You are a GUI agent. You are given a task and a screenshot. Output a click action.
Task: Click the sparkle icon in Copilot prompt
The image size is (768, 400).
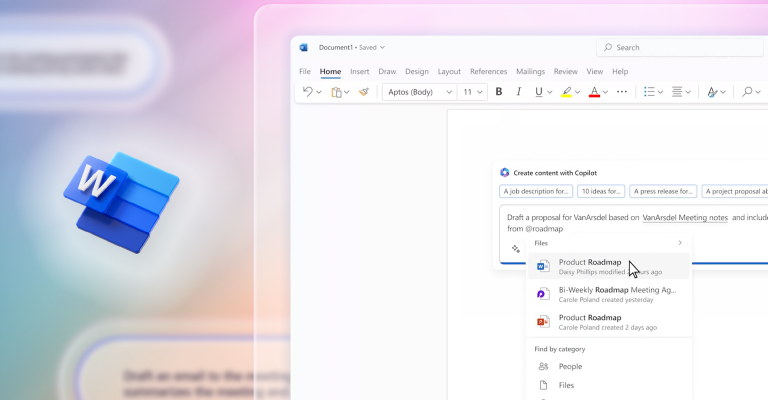point(516,249)
